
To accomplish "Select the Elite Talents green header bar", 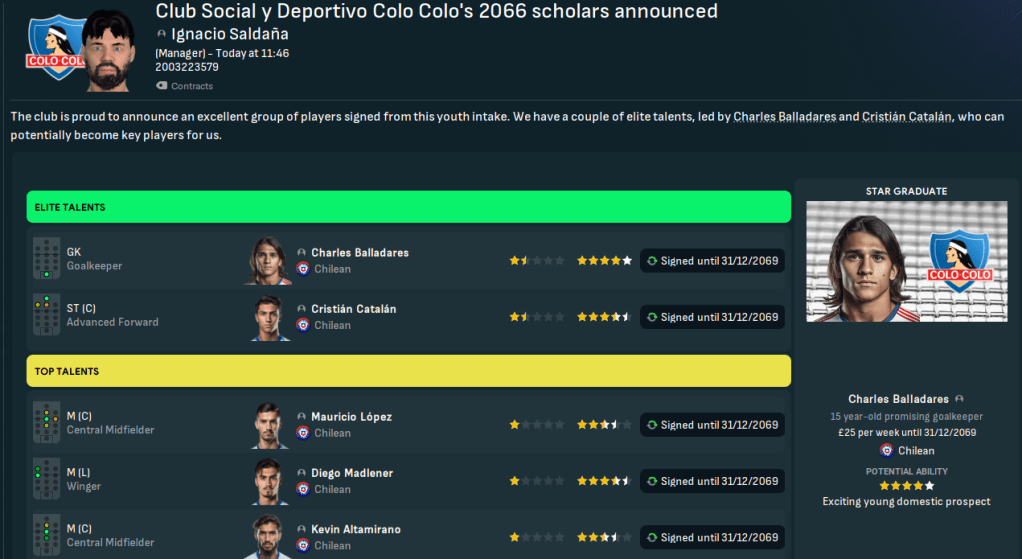I will (x=408, y=207).
